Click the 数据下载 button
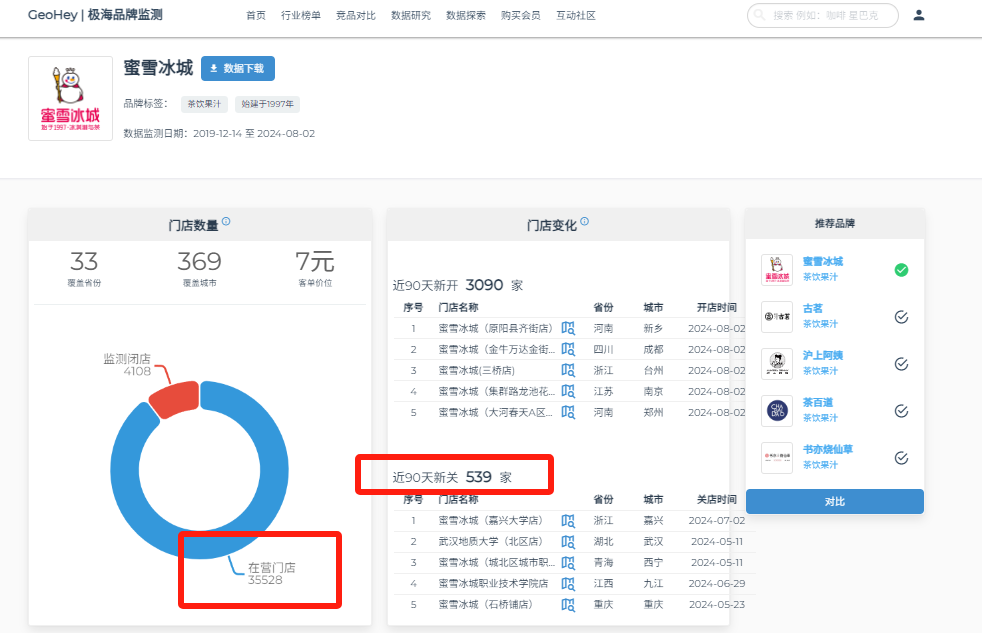This screenshot has height=633, width=982. (238, 68)
